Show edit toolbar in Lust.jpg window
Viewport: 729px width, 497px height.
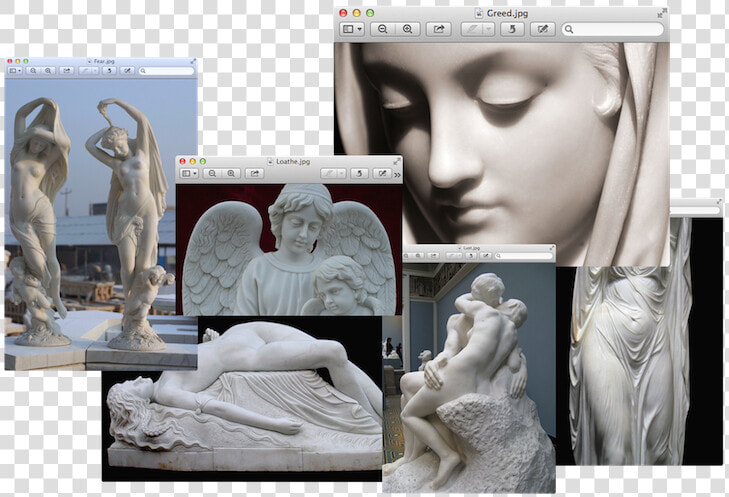(485, 256)
